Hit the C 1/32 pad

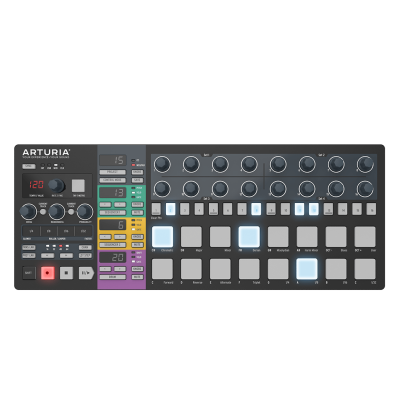tap(365, 269)
